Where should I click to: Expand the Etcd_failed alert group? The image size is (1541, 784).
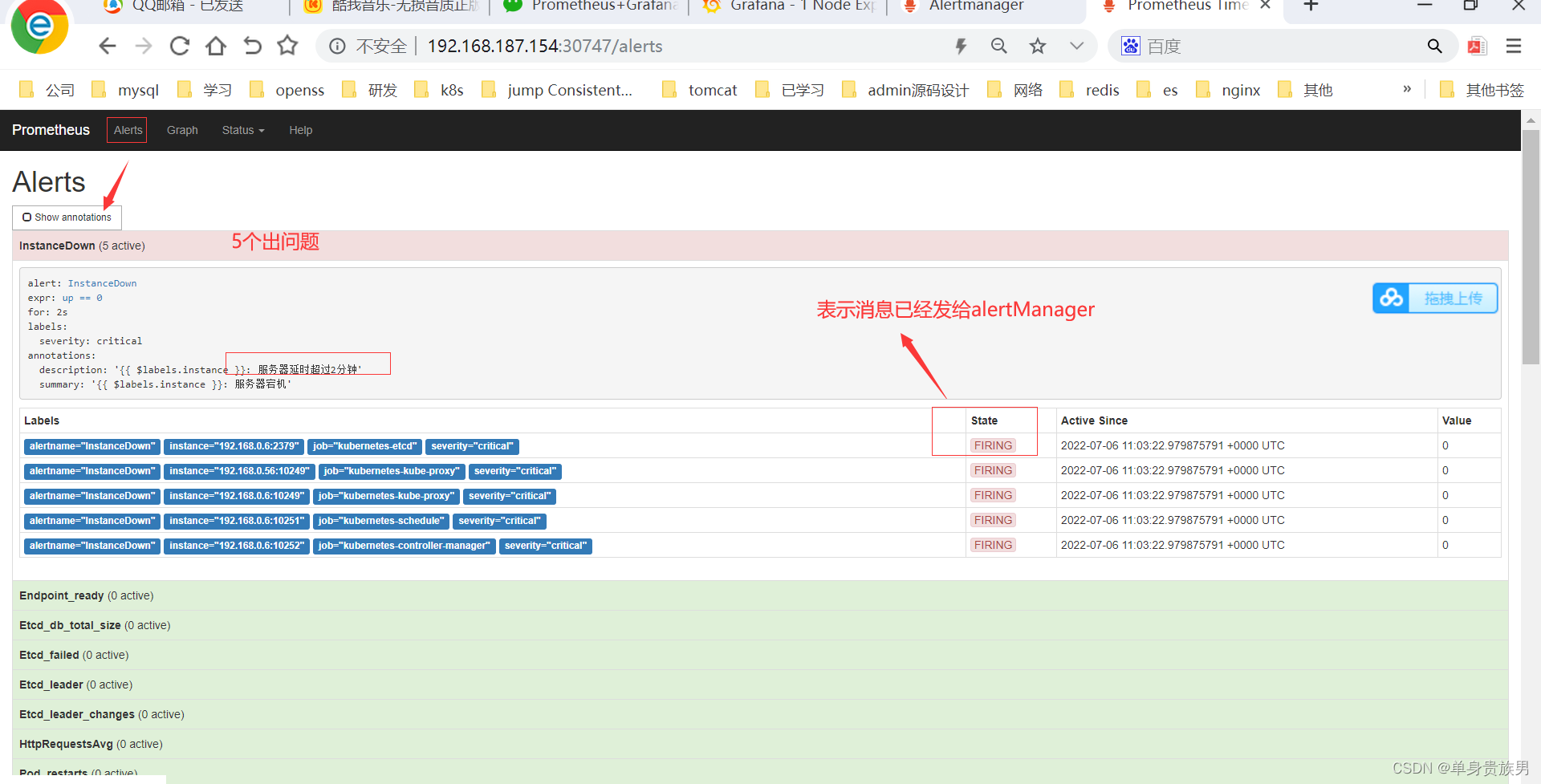[760, 655]
